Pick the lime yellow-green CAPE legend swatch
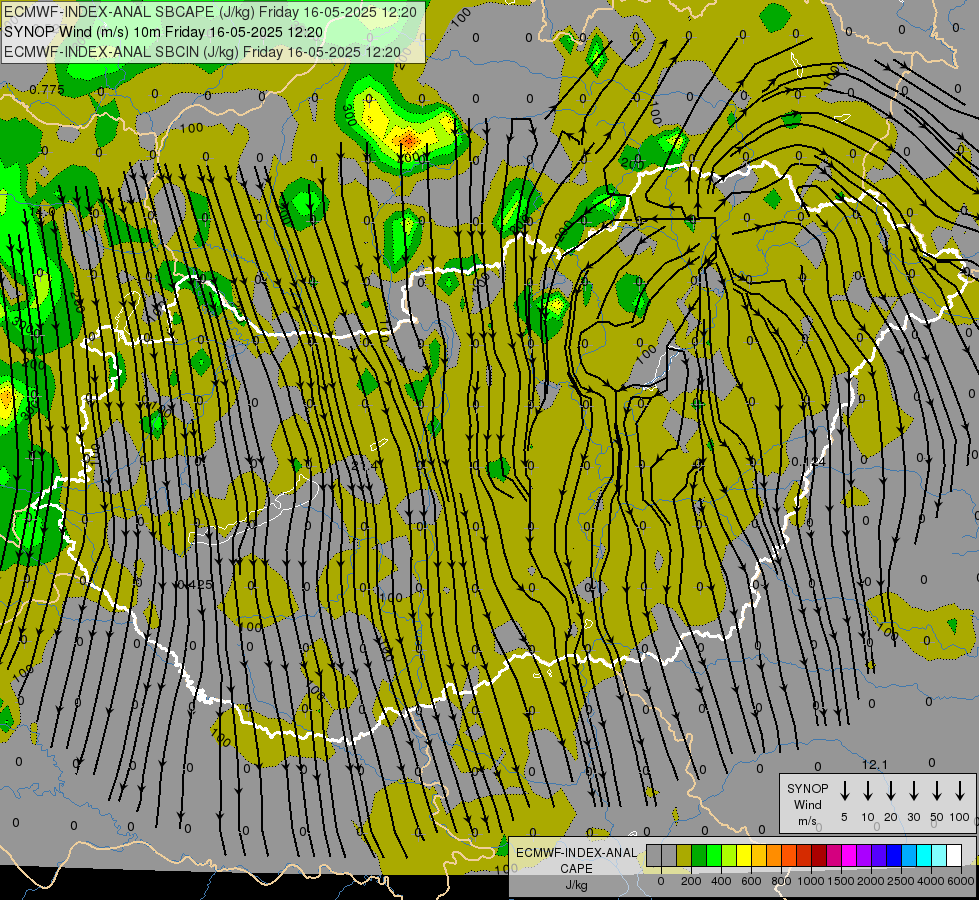Screen dimensions: 979x900 729,856
